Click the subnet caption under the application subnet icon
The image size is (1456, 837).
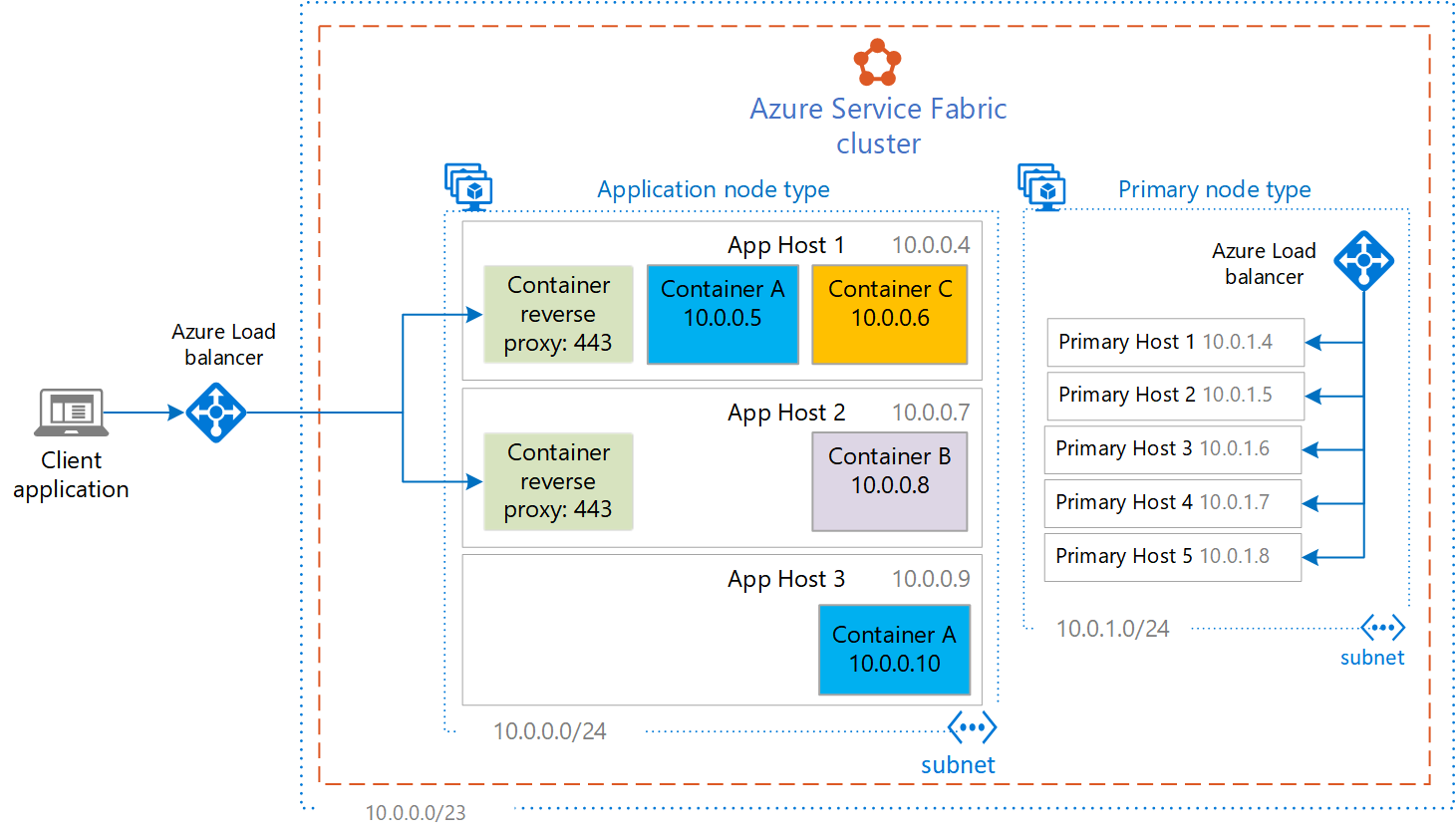pyautogui.click(x=958, y=765)
